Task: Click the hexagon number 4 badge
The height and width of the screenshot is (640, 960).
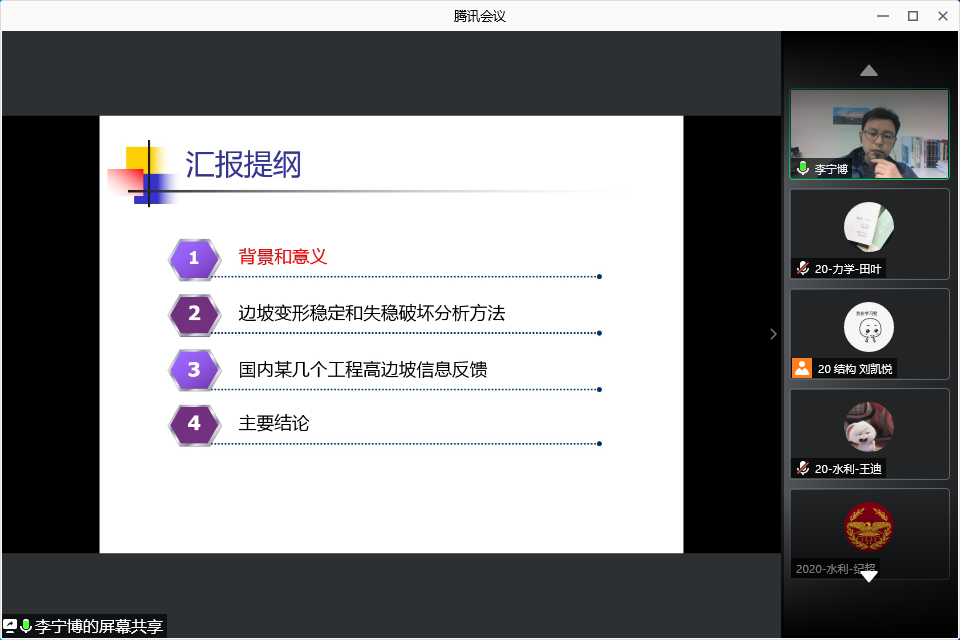Action: pos(194,424)
